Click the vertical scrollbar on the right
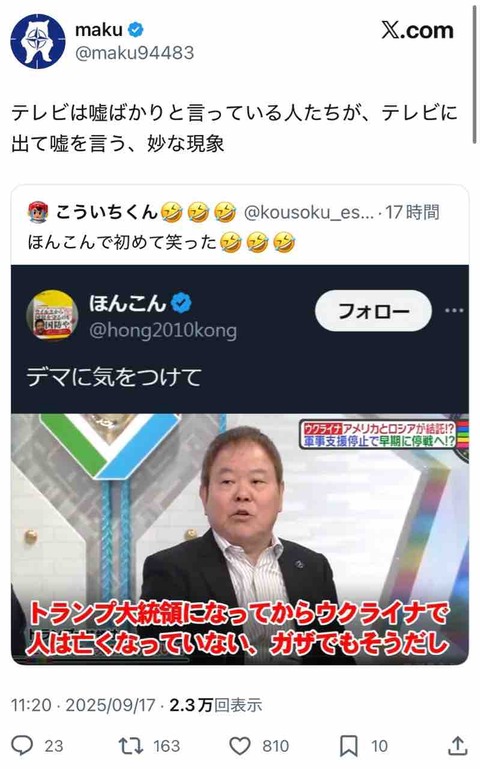 475,74
